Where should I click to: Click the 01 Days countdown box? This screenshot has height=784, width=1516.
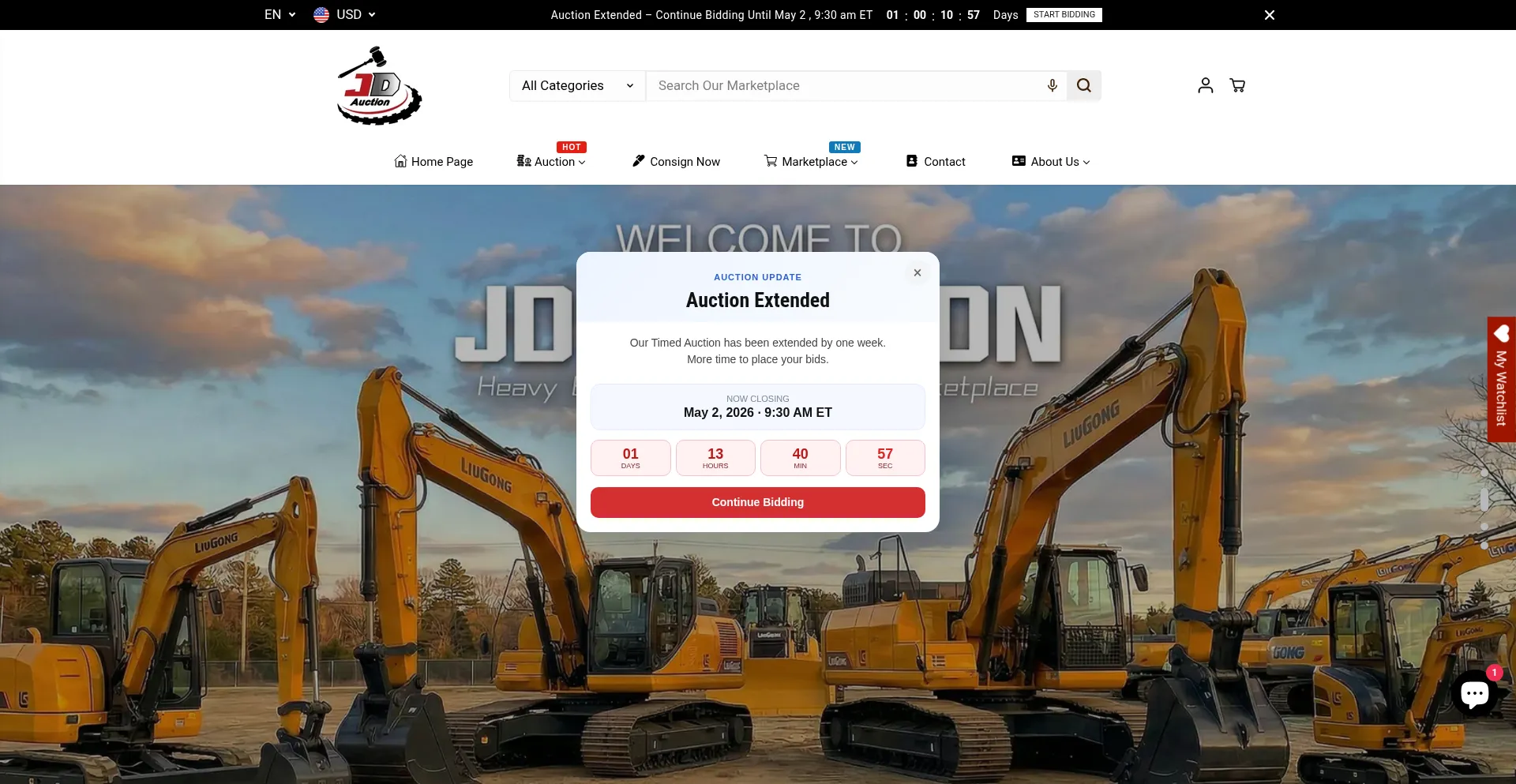[630, 458]
